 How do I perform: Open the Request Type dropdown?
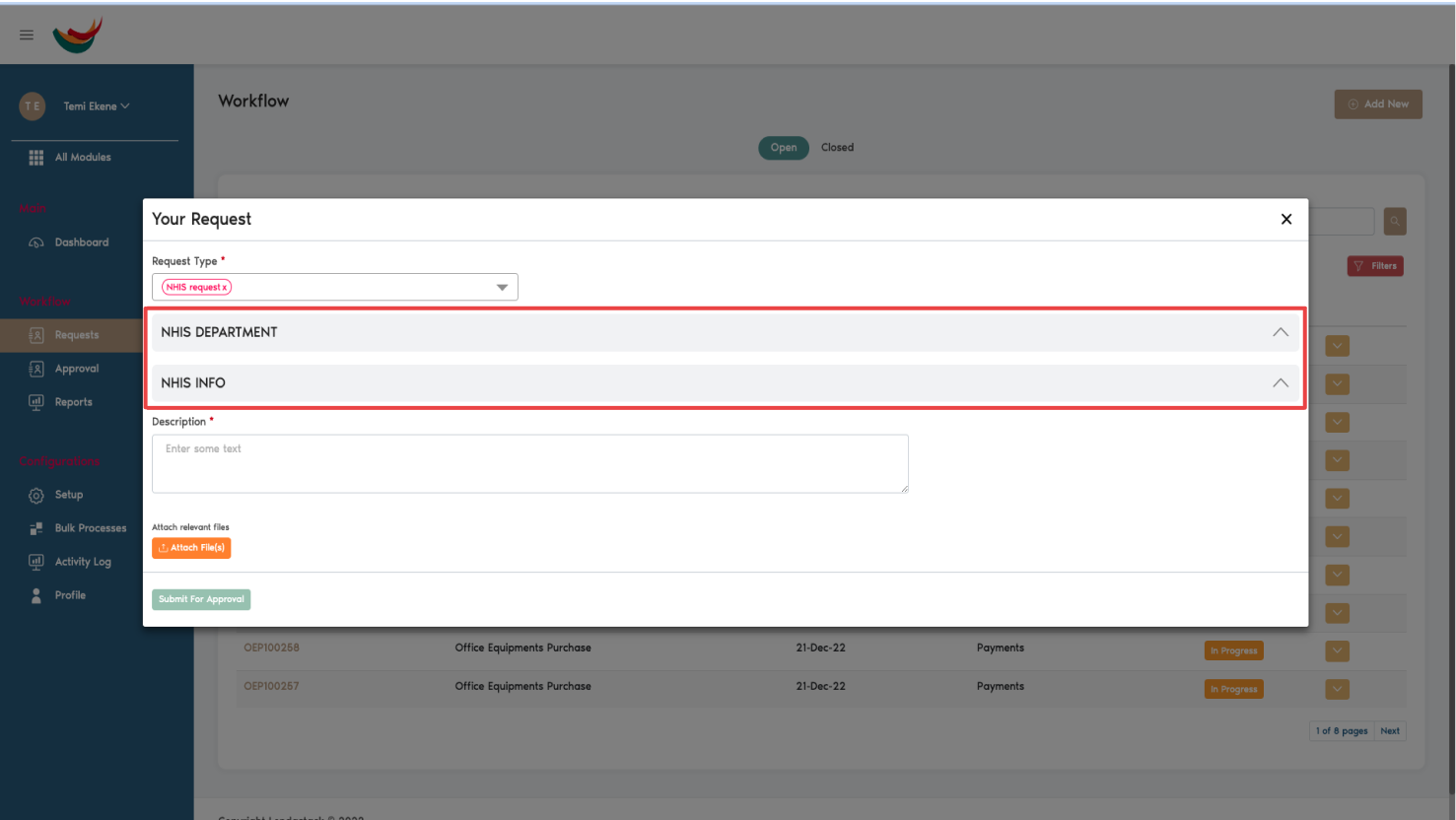coord(502,287)
